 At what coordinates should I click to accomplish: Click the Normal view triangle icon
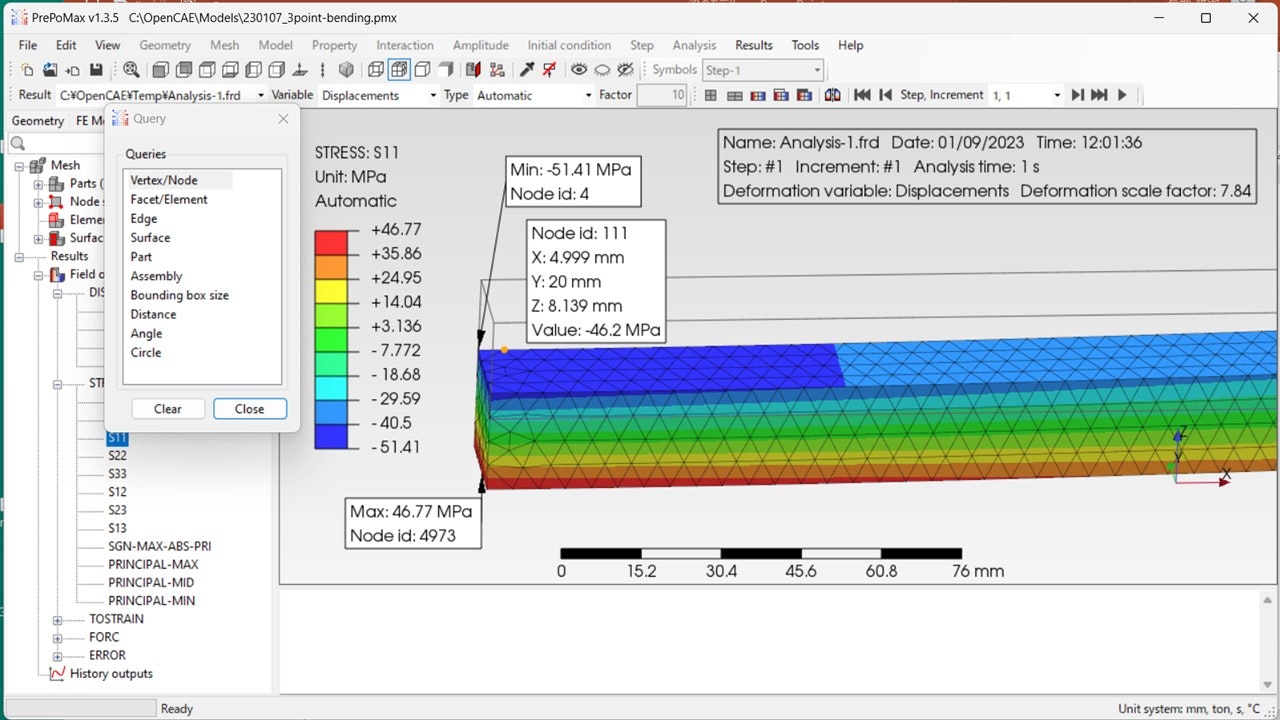point(300,70)
